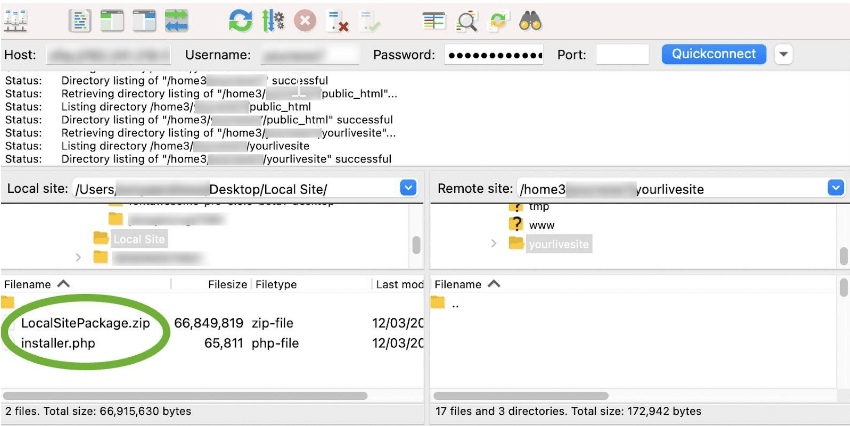Viewport: 850px width, 426px height.
Task: Refresh the file and folder lists
Action: pos(240,21)
